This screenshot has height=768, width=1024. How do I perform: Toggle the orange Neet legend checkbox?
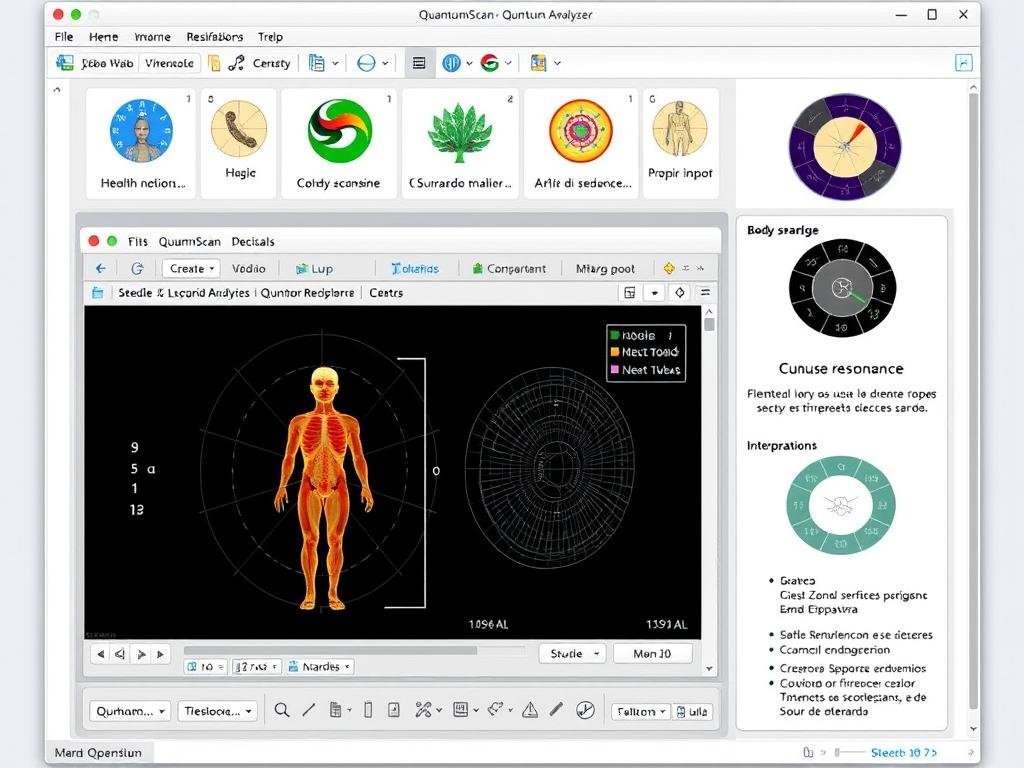click(615, 353)
